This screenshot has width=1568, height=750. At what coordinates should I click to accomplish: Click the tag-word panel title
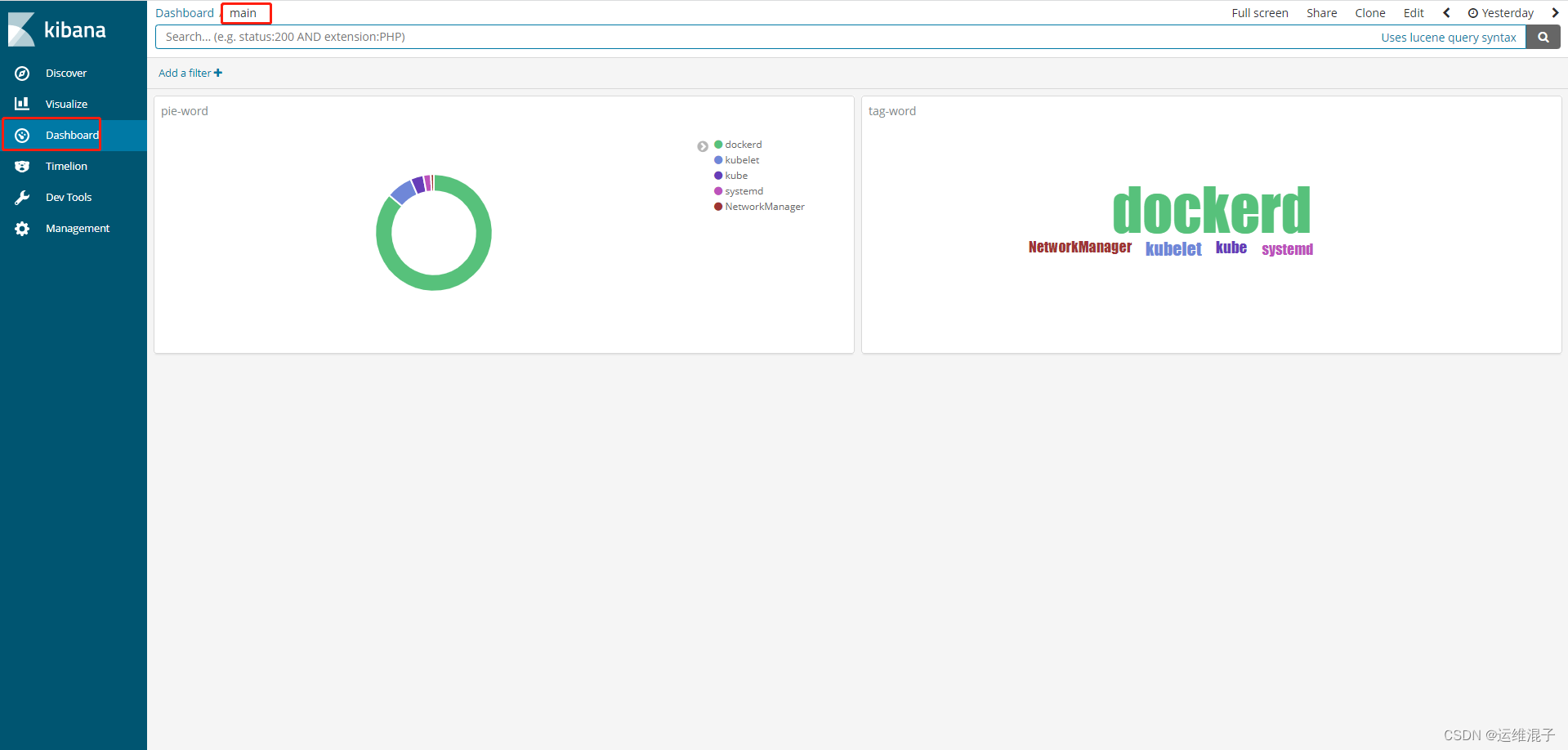click(x=892, y=111)
